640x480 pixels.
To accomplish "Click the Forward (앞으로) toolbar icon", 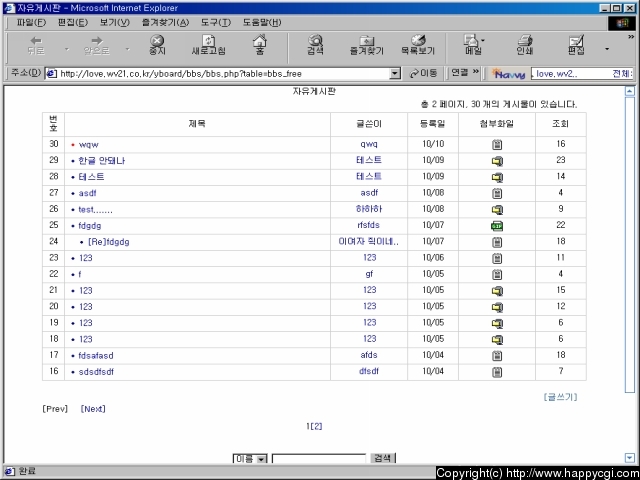I will 97,46.
